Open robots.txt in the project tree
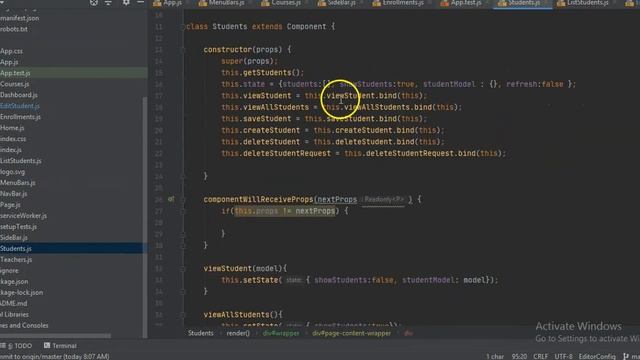The height and width of the screenshot is (360, 640). coord(14,29)
